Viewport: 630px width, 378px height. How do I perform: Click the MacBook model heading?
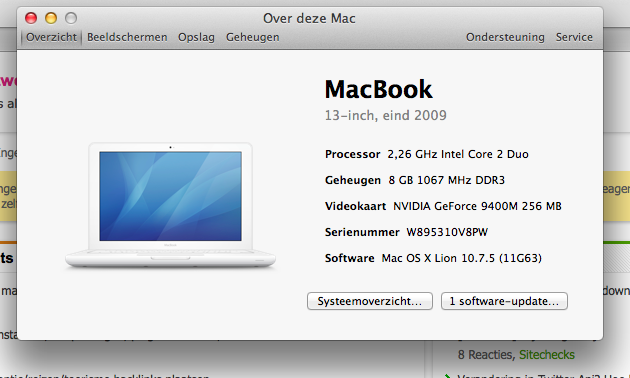[378, 89]
